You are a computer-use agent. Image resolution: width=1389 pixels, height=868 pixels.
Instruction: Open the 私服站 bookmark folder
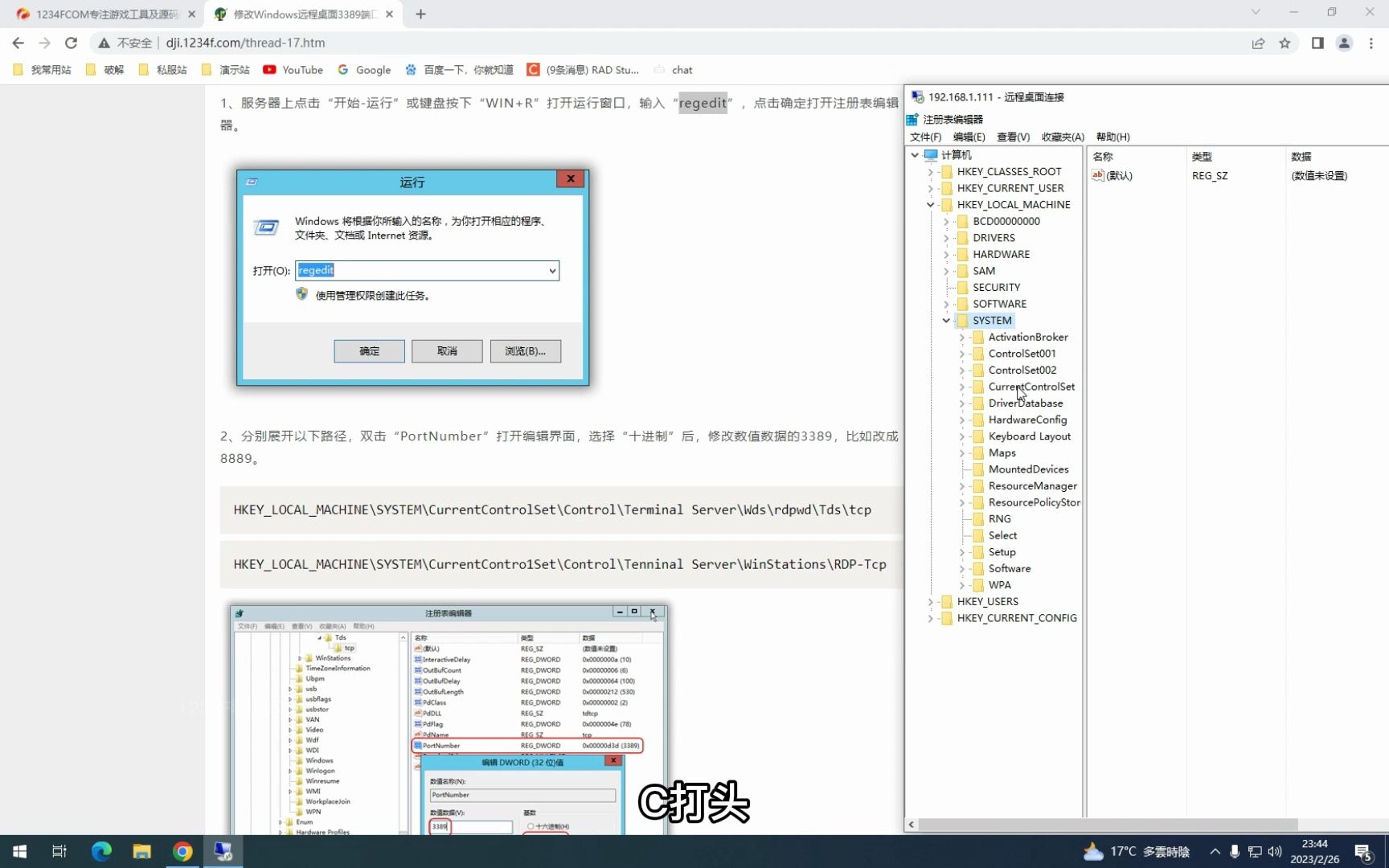coord(162,70)
